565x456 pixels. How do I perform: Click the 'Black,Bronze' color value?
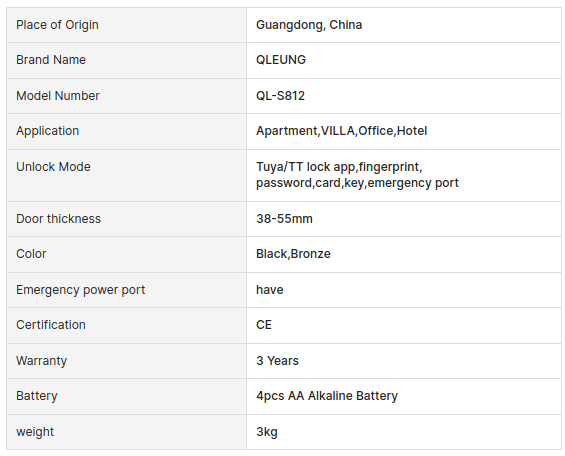point(293,254)
